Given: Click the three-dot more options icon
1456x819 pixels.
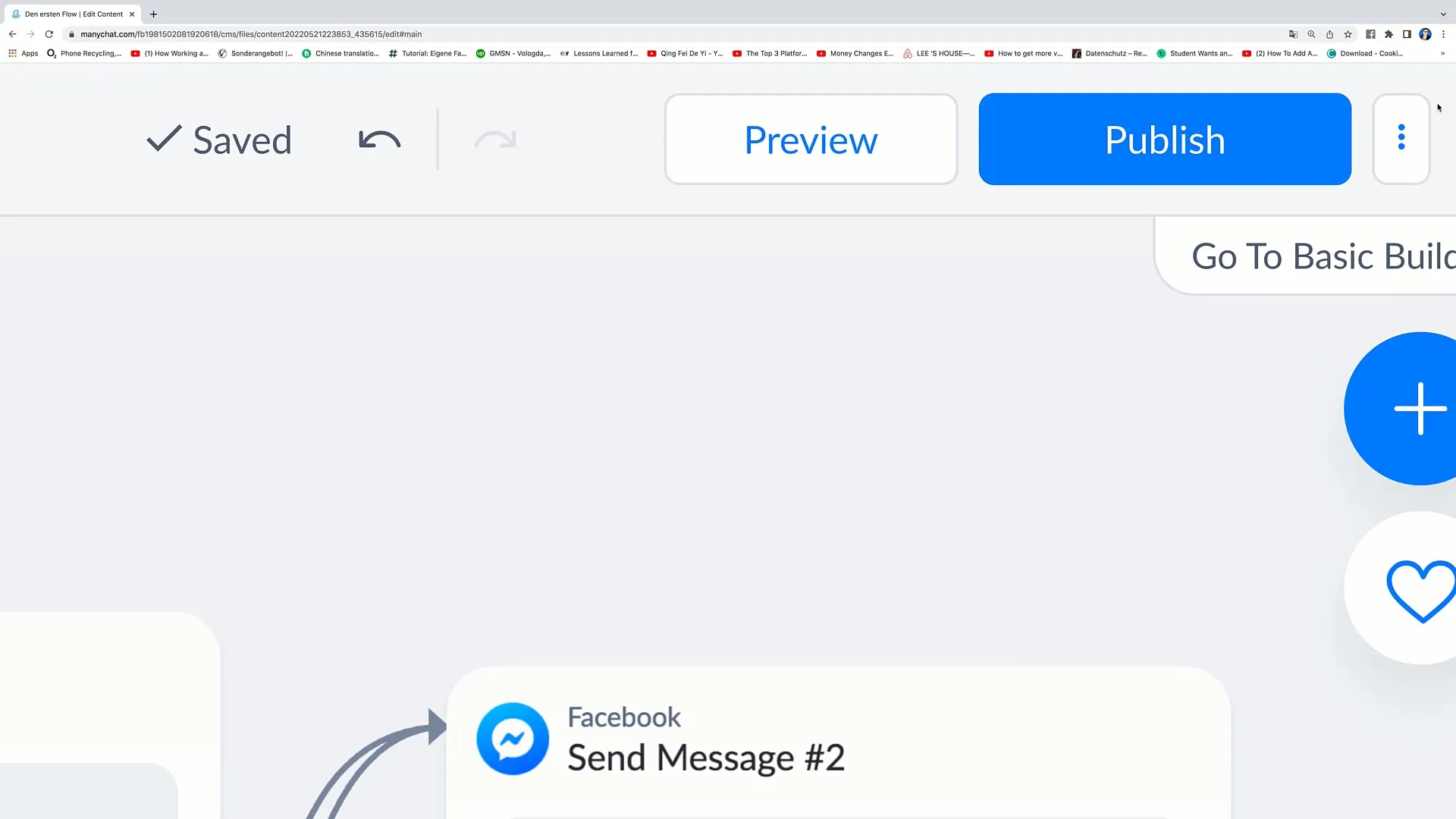Looking at the screenshot, I should pyautogui.click(x=1400, y=138).
